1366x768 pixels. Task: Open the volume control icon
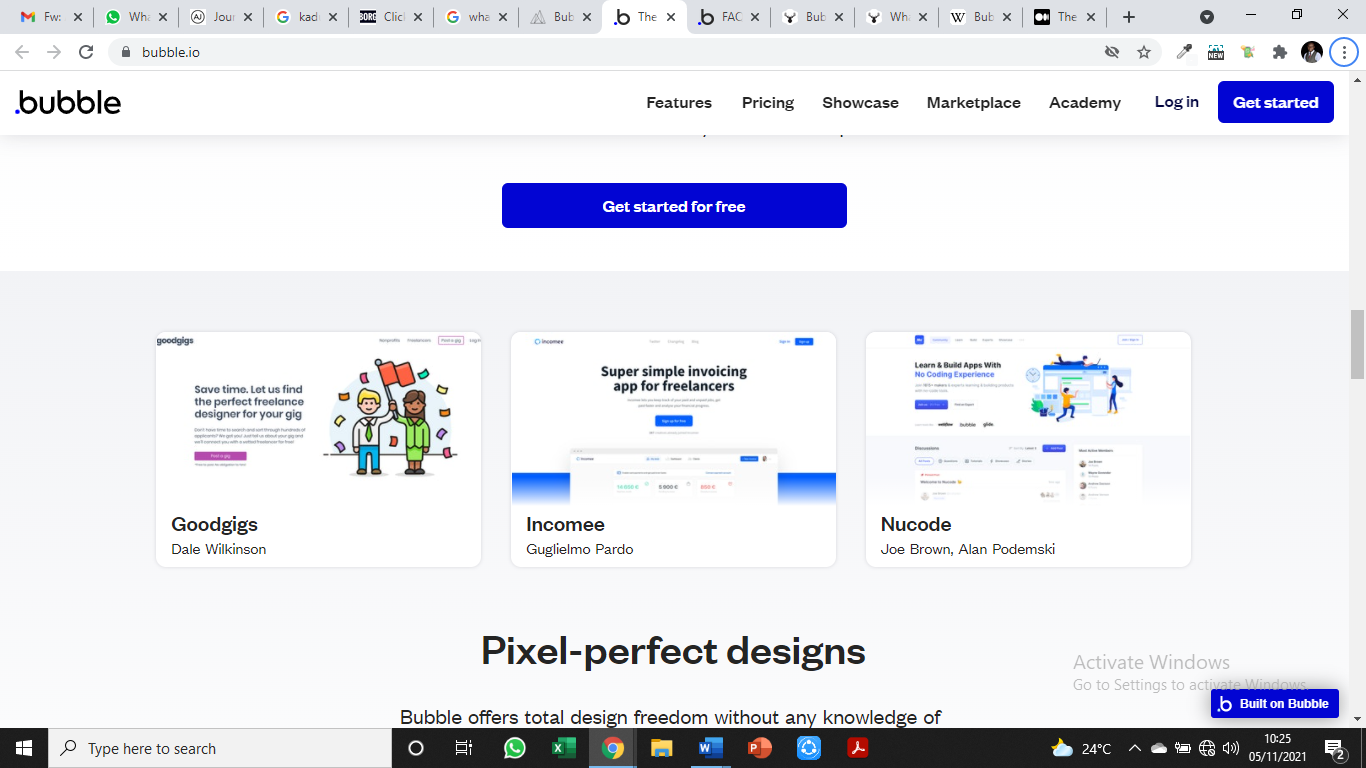tap(1231, 748)
